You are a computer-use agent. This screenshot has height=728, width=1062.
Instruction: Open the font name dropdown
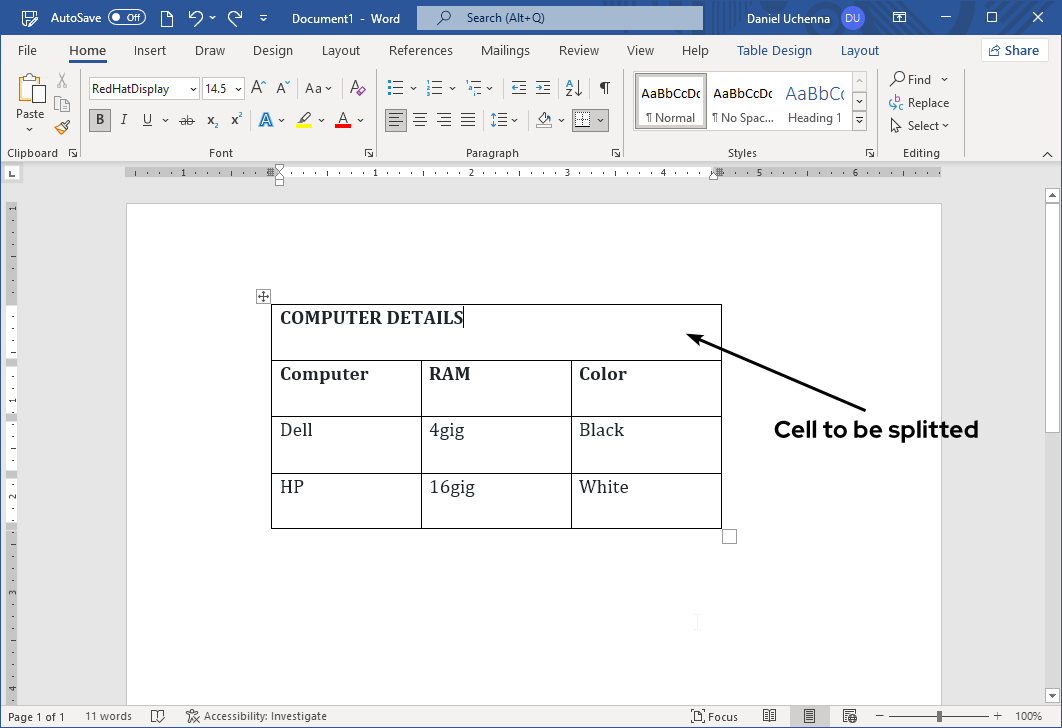(x=193, y=89)
